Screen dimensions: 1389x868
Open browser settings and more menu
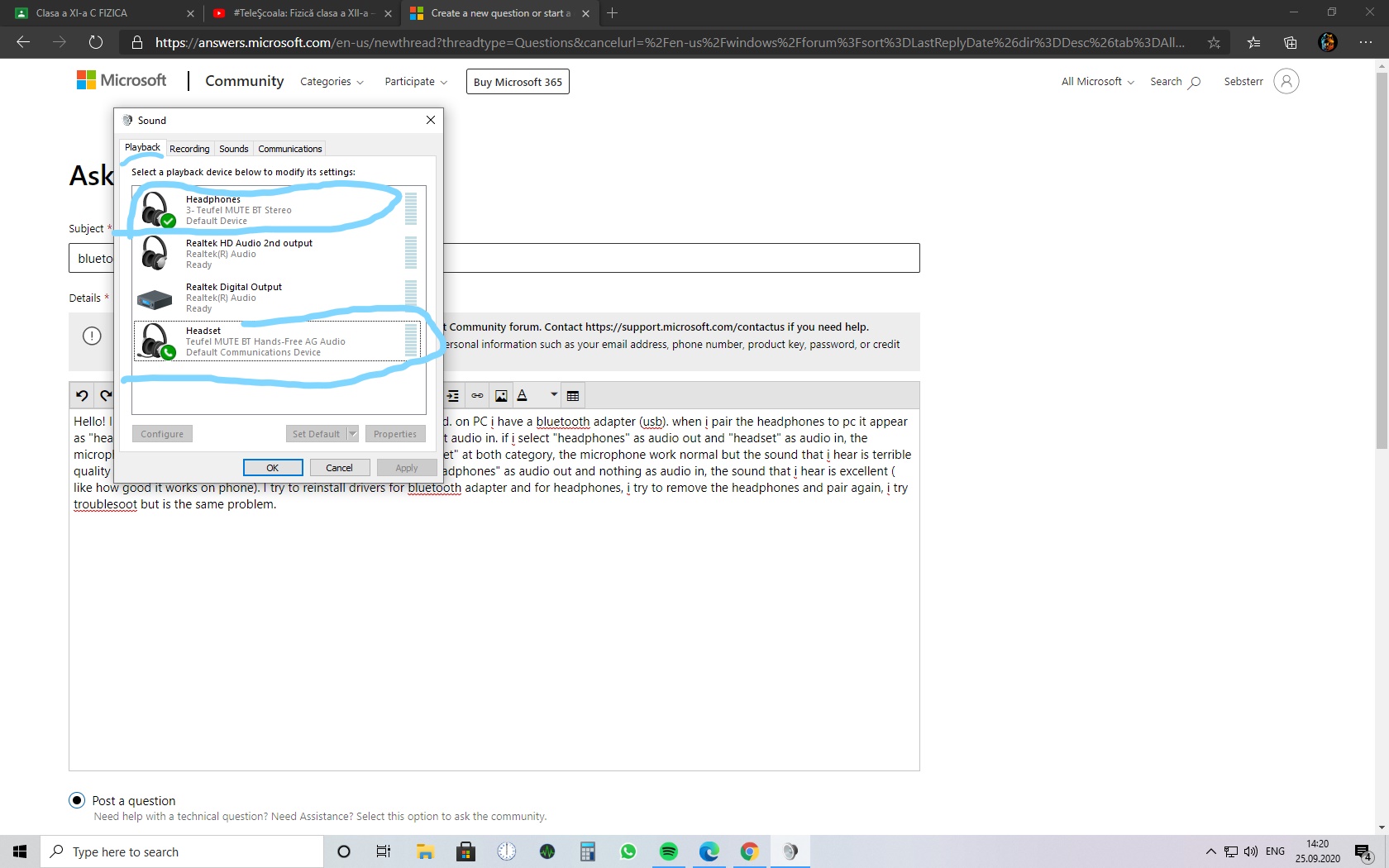point(1366,42)
